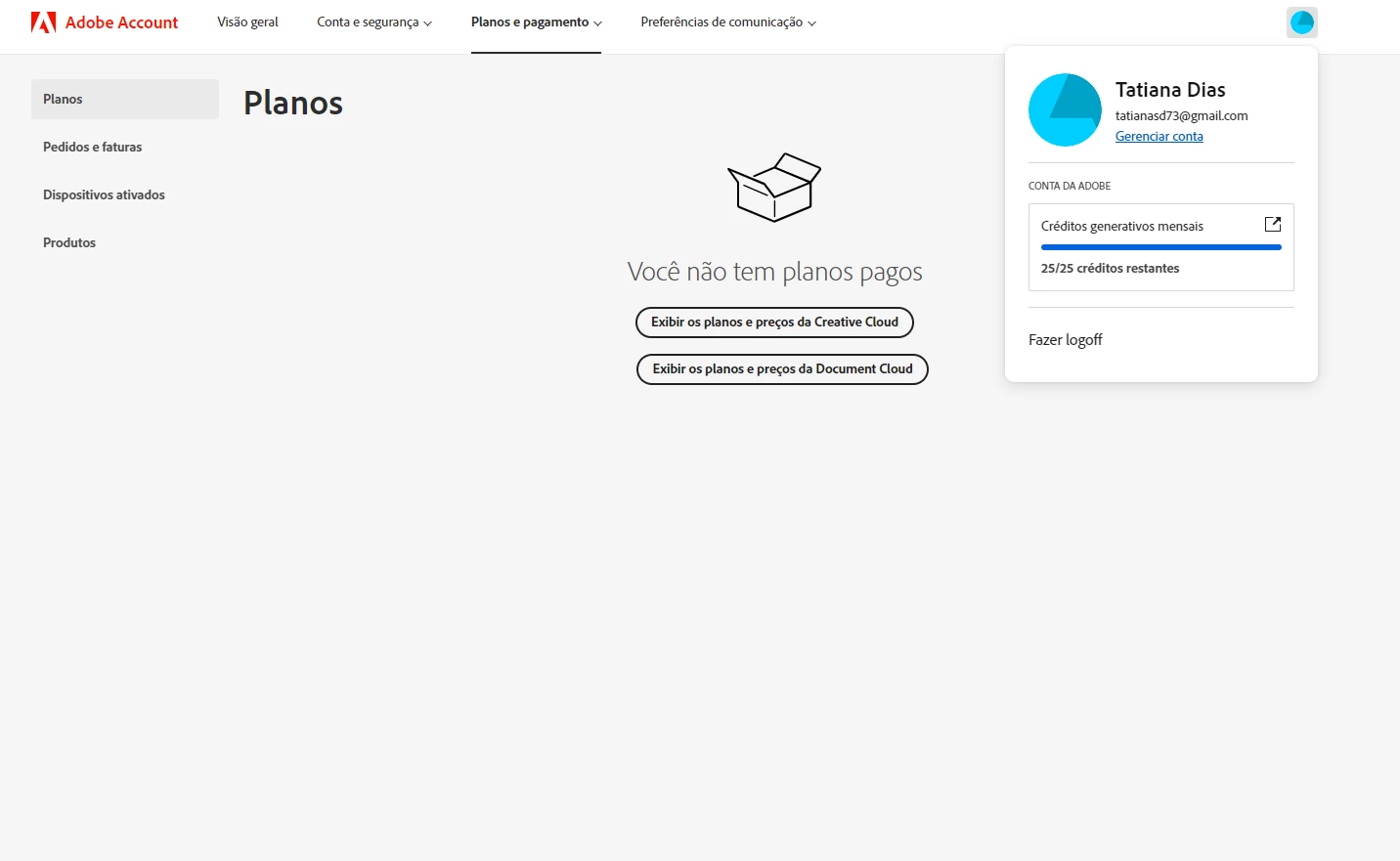Click the Adobe logo icon

tap(43, 22)
